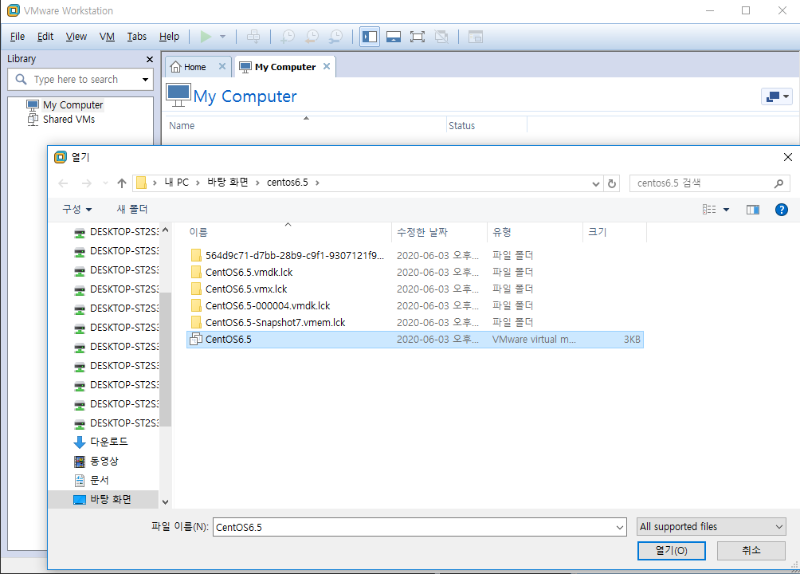This screenshot has height=574, width=800.
Task: Select CentOS6.5 VMware virtual machine file
Action: tap(415, 339)
